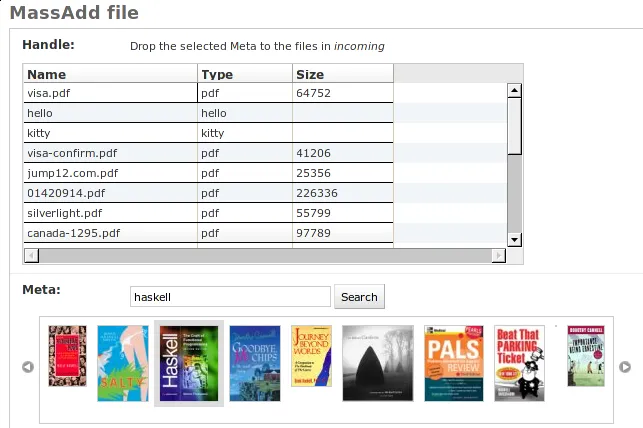Image resolution: width=643 pixels, height=428 pixels.
Task: Click the carousel next arrow icon
Action: point(625,367)
